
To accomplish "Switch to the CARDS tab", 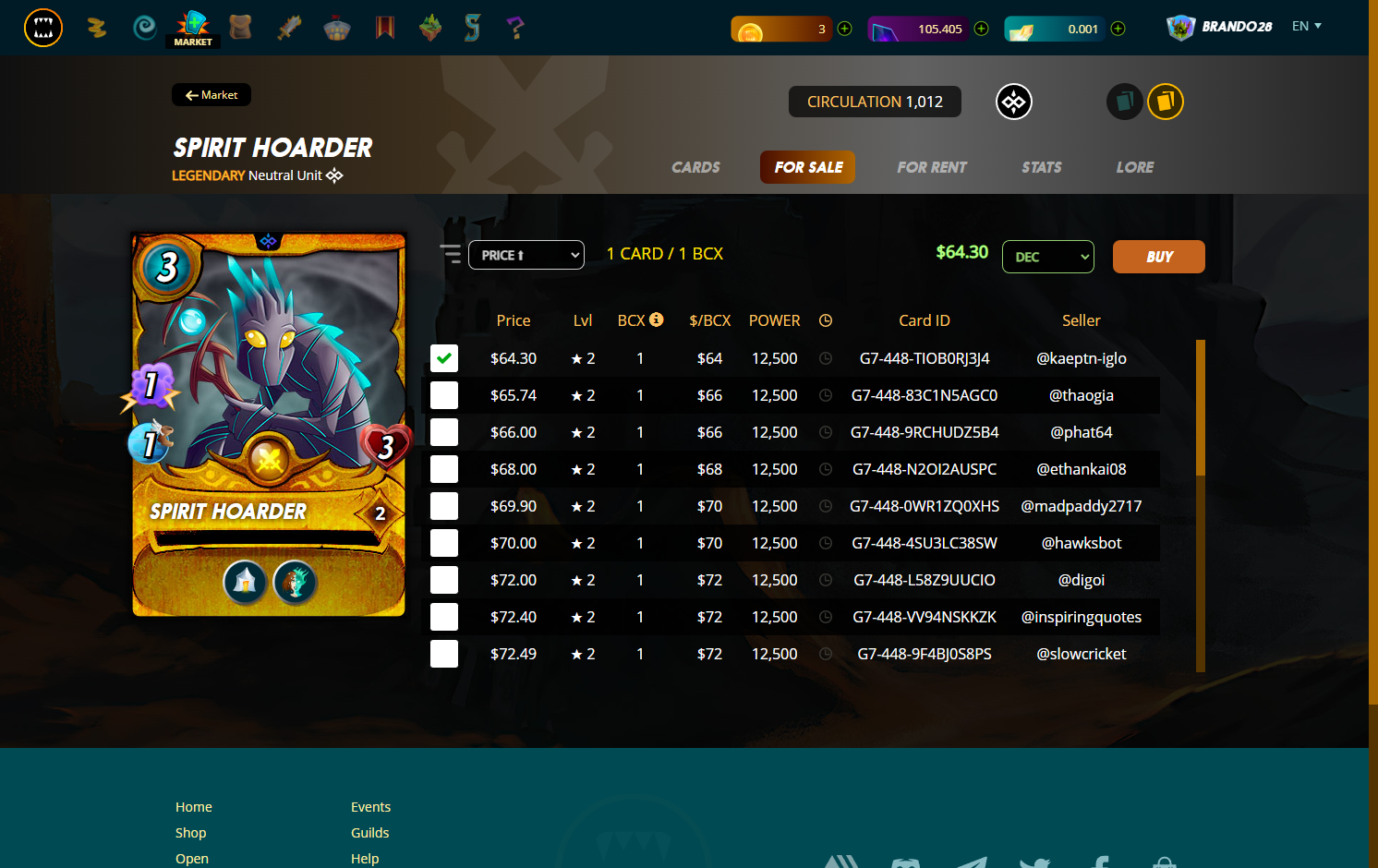I will 695,167.
